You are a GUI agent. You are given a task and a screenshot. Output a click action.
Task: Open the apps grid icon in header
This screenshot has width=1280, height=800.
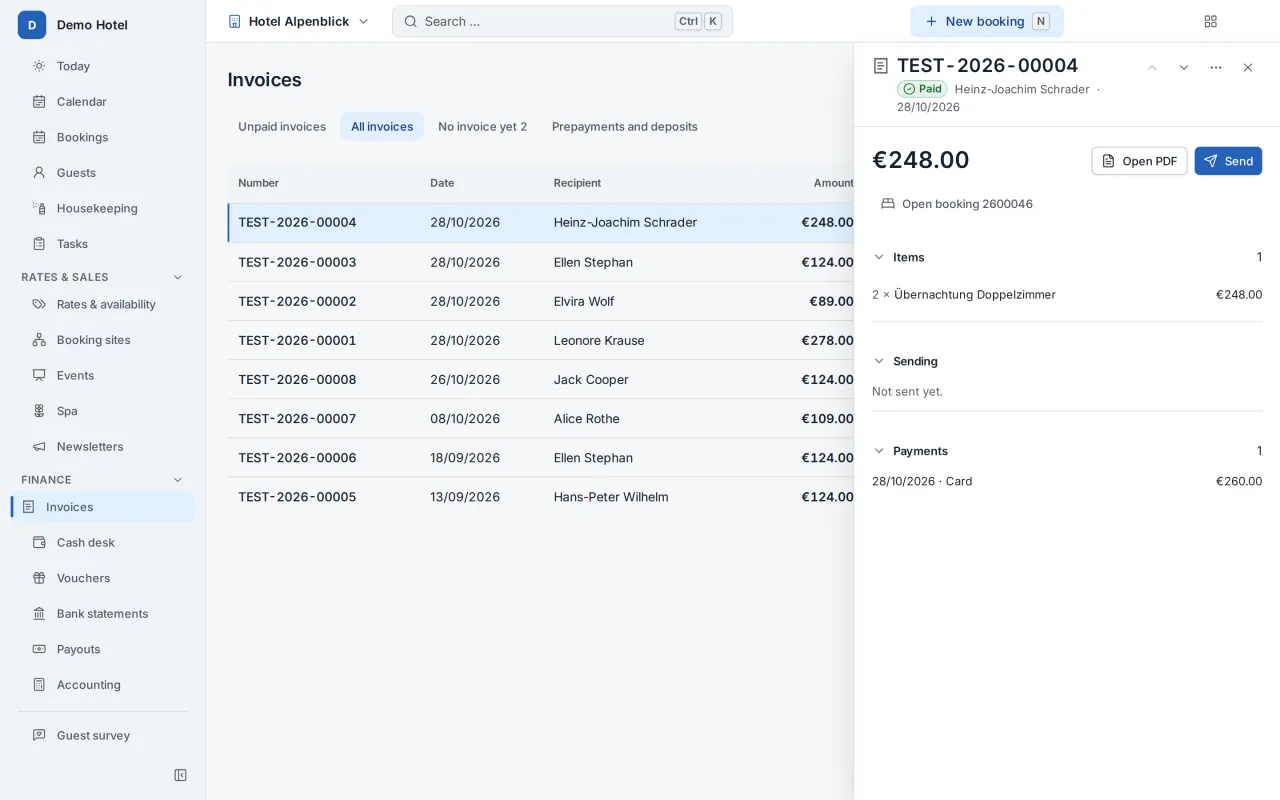point(1211,21)
